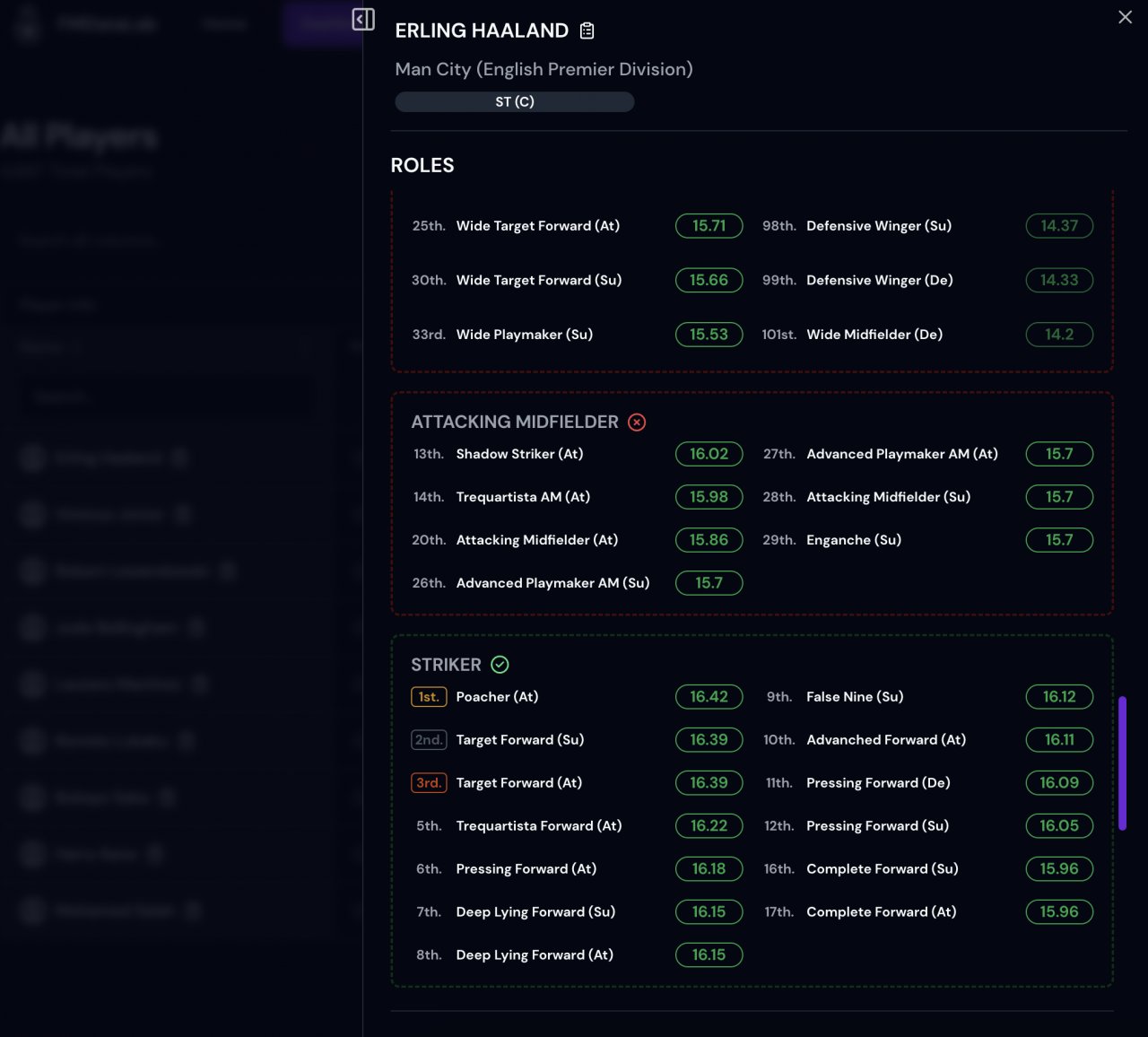Select the False Nine (Su) role

tap(855, 697)
